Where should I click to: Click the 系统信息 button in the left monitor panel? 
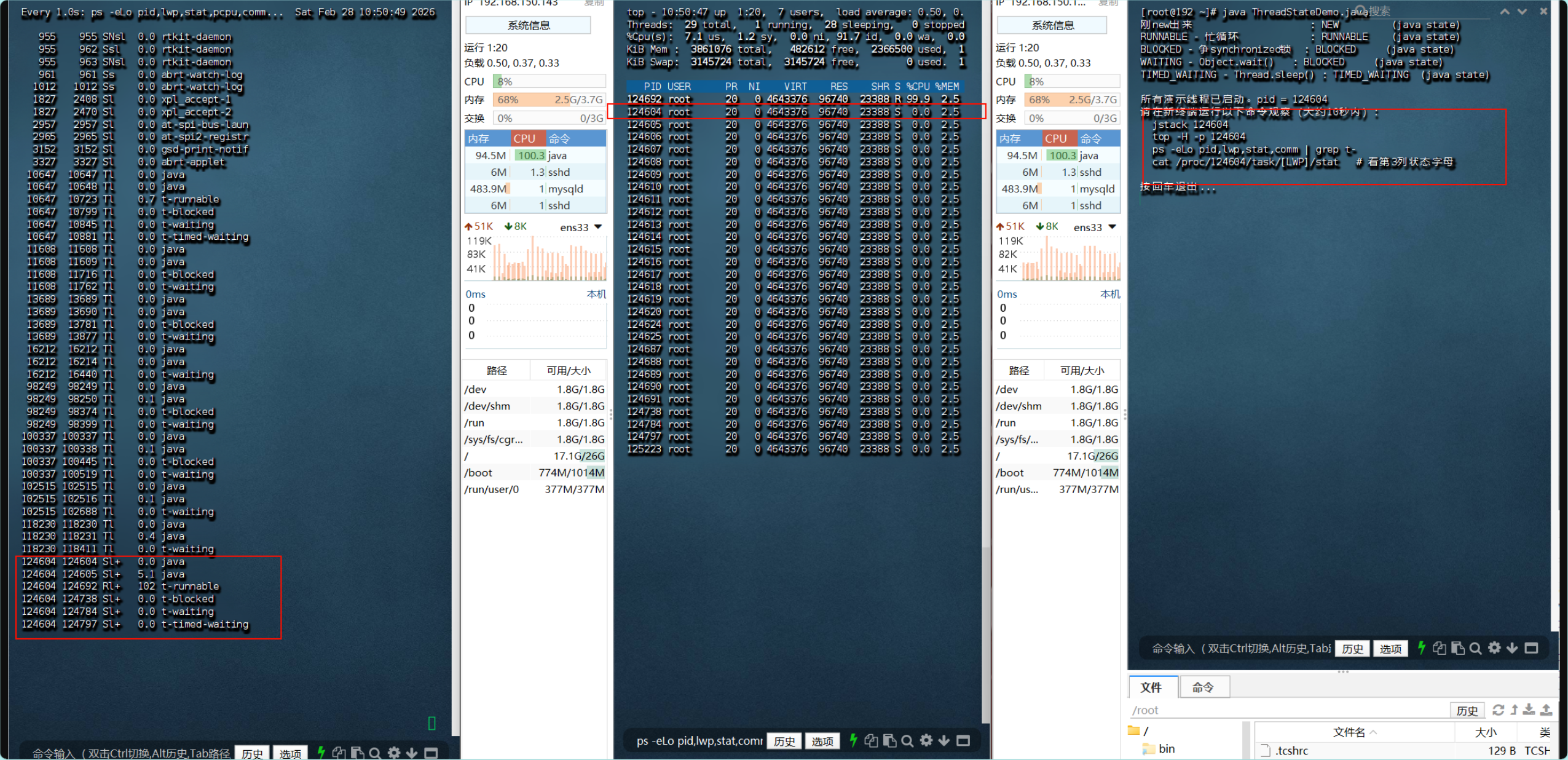click(528, 25)
